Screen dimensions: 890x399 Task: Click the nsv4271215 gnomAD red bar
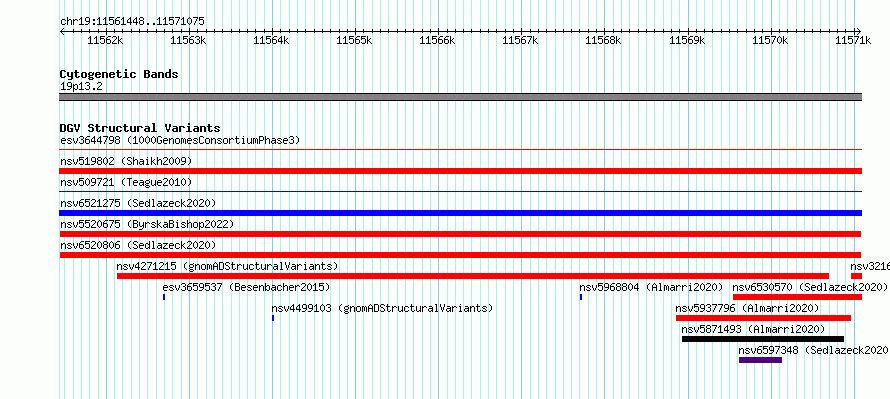point(473,276)
